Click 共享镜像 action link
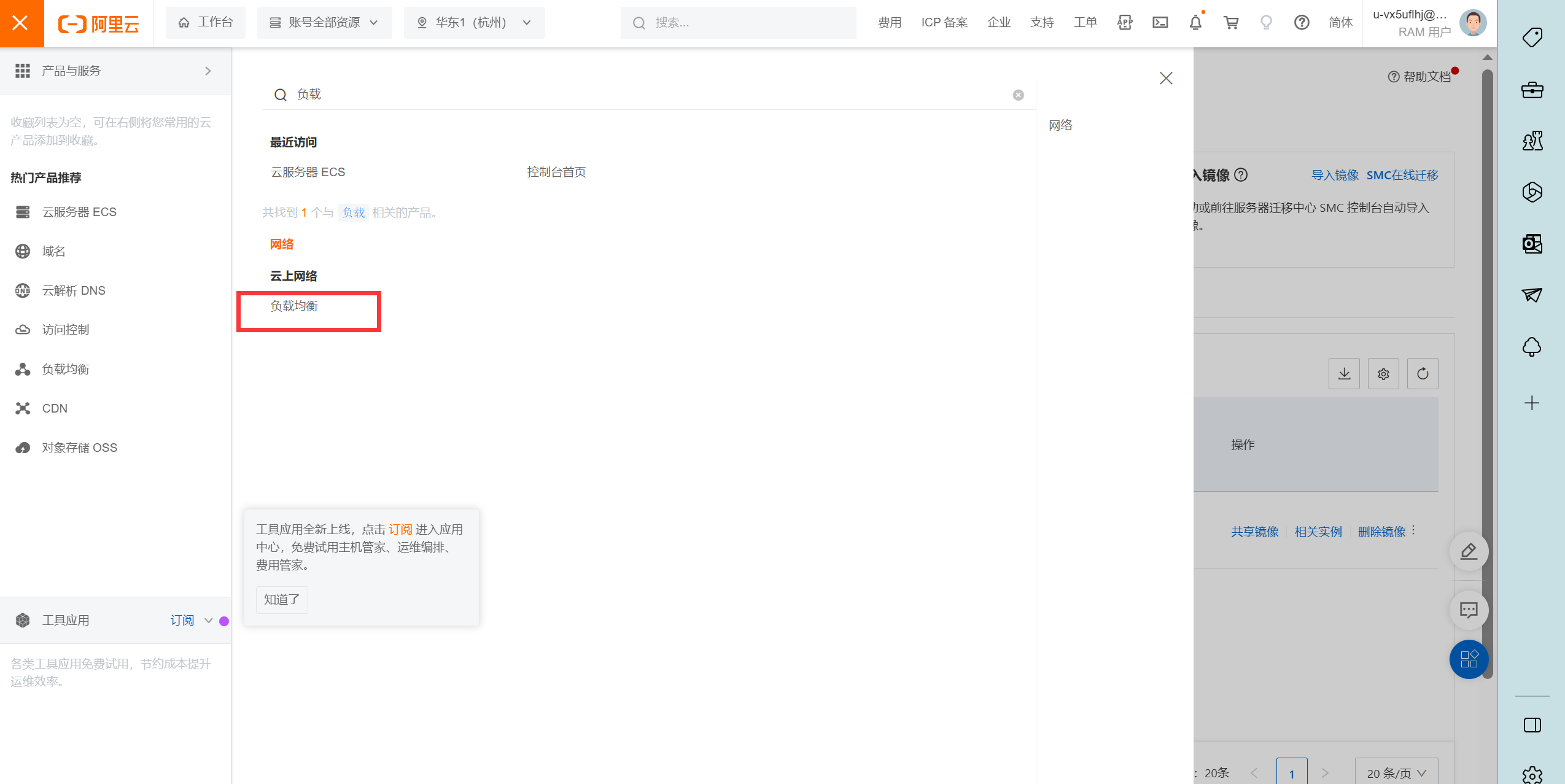1565x784 pixels. [x=1254, y=532]
